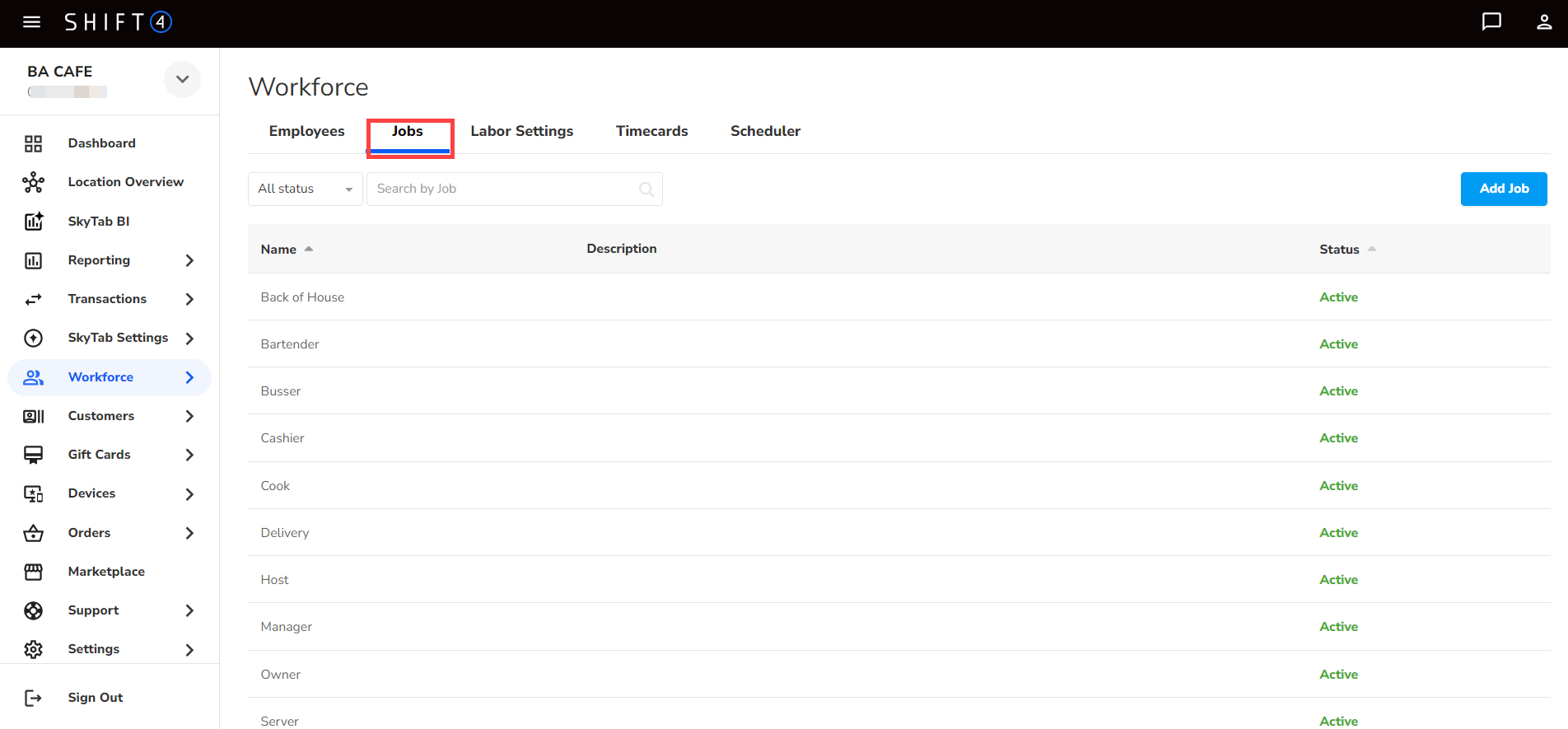Click the Sign Out icon
This screenshot has height=729, width=1568.
point(33,699)
